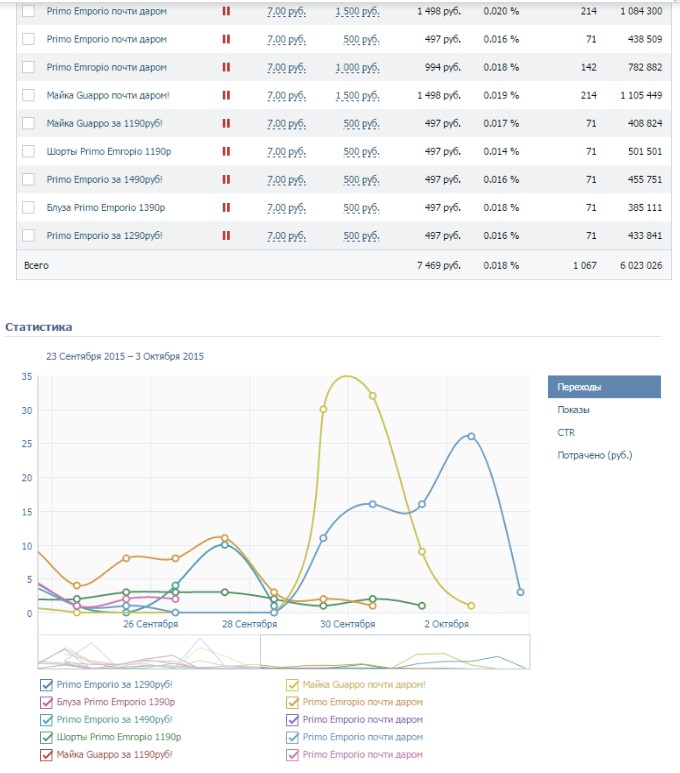
Task: Click pause icon of Шорты Primo Emropio 1190р
Action: (226, 151)
